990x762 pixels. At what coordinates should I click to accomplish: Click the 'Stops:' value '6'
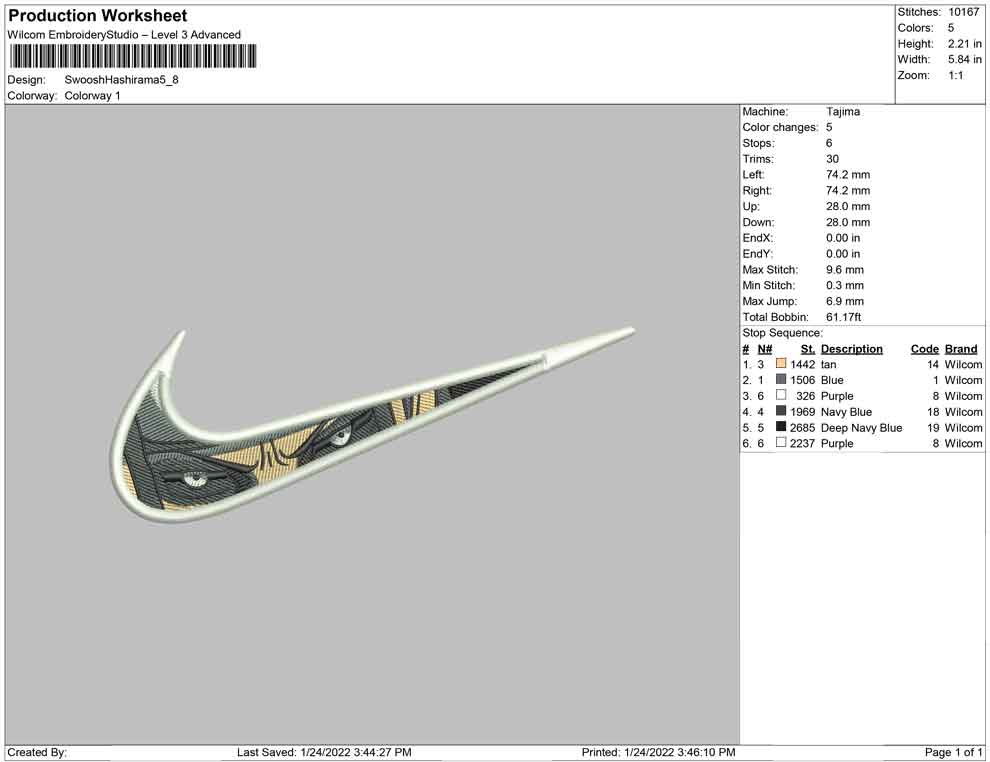coord(829,143)
